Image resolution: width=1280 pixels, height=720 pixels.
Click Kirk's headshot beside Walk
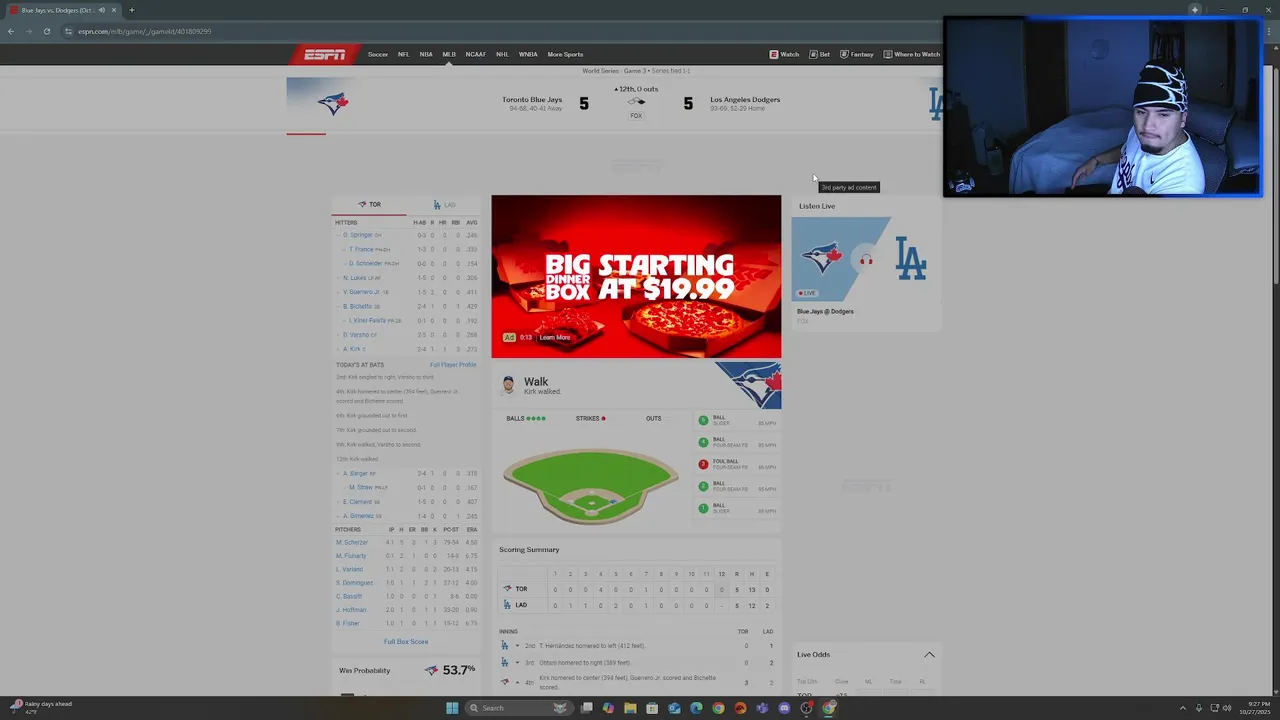(x=508, y=385)
